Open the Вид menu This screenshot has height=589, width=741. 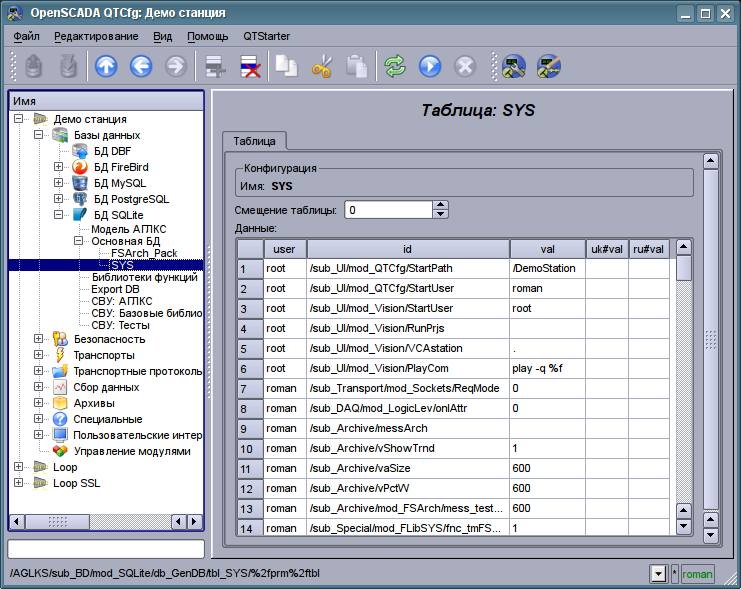(x=163, y=36)
